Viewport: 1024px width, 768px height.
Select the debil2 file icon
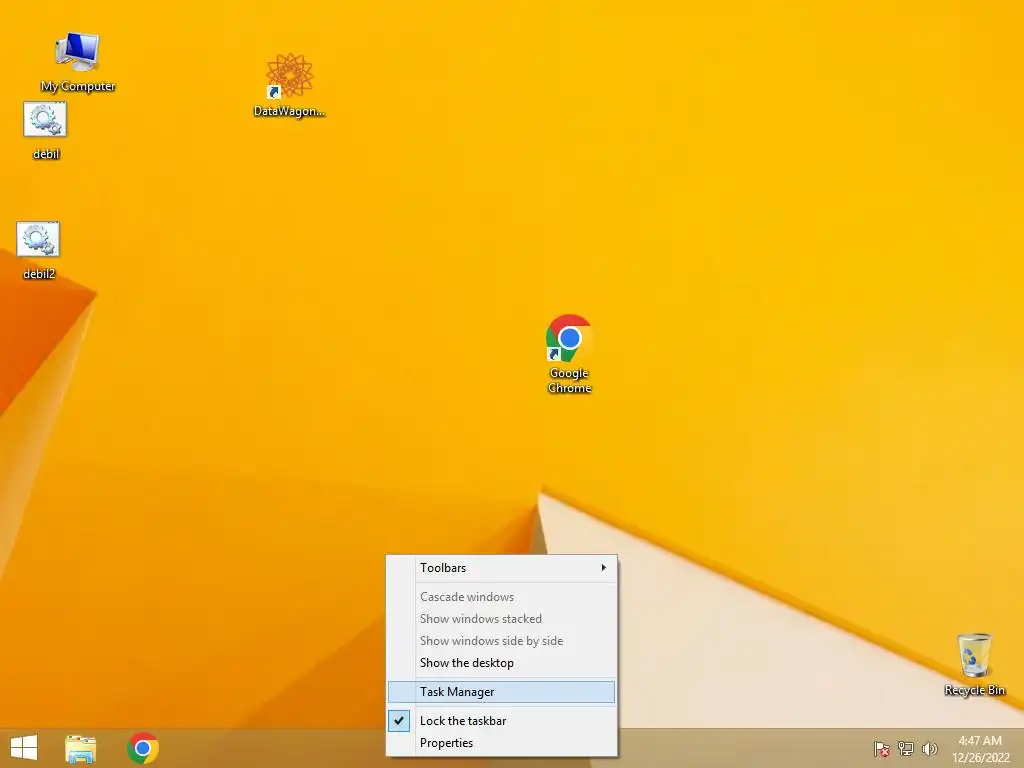(x=39, y=250)
